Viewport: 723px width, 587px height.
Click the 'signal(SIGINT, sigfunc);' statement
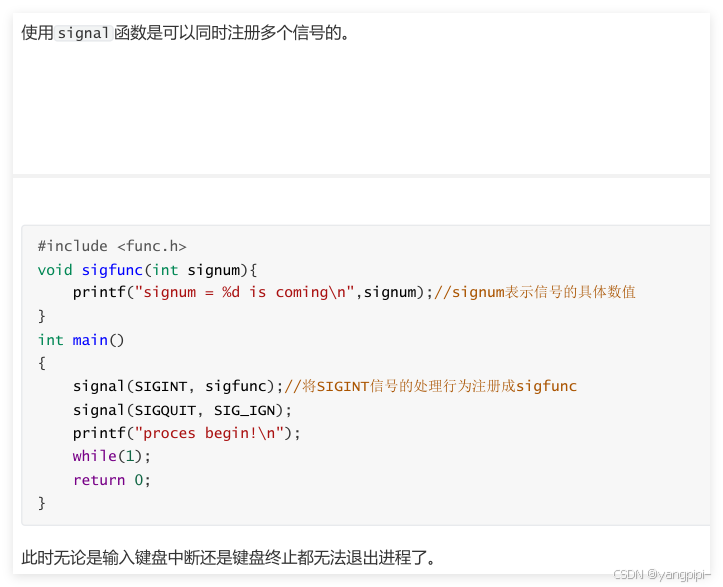(x=178, y=386)
